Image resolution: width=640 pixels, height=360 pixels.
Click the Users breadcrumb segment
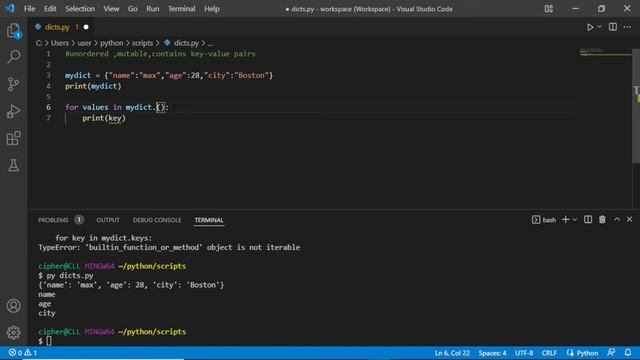[60, 43]
